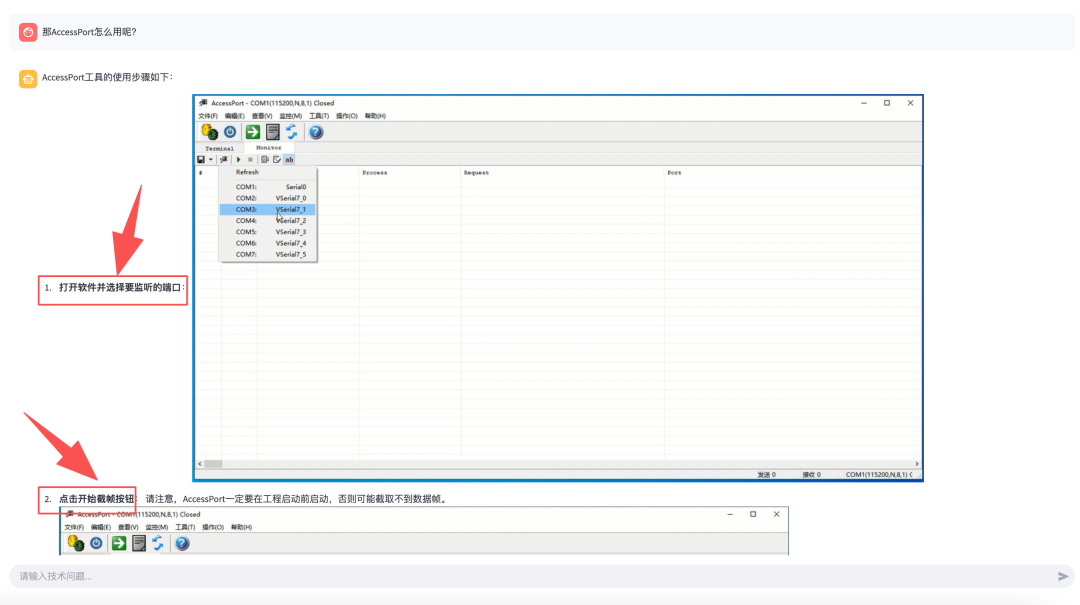Screen dimensions: 1080x605
Task: Open the 文件(F) menu in the top window
Action: [208, 116]
